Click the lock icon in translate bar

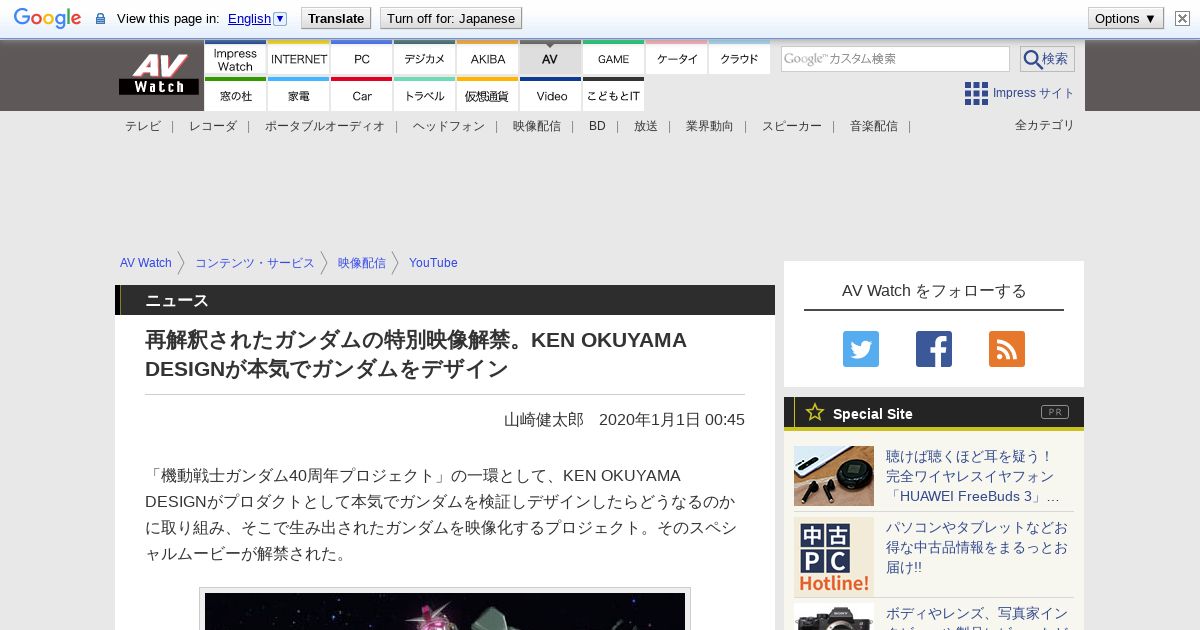pos(100,18)
